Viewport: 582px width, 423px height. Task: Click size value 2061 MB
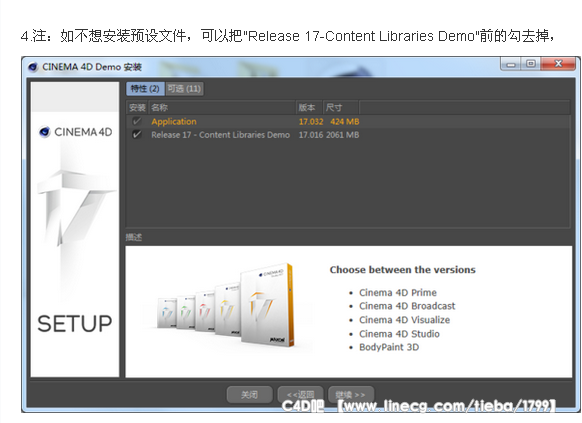[343, 135]
